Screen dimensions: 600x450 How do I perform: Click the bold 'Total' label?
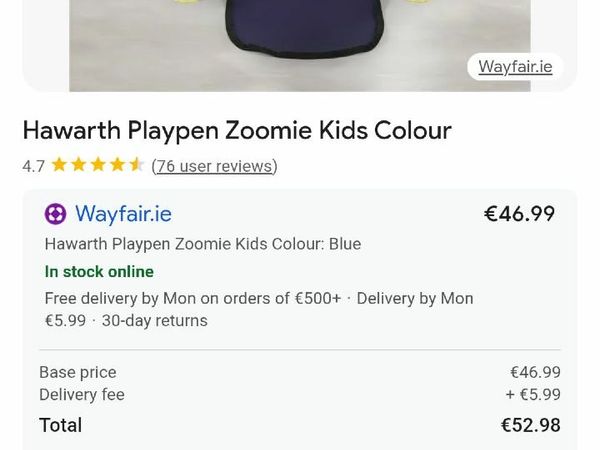click(x=60, y=425)
